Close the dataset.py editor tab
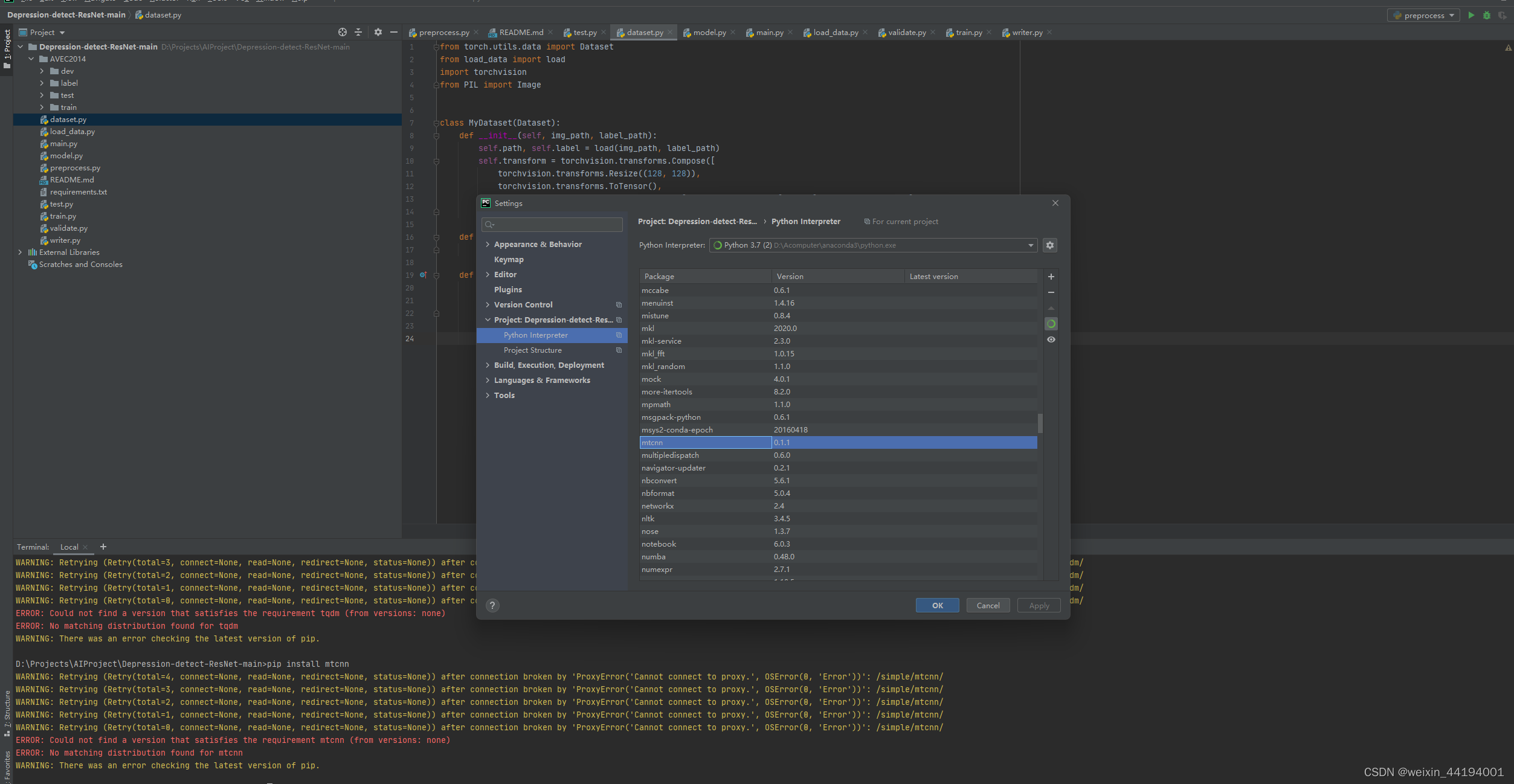 pyautogui.click(x=670, y=33)
